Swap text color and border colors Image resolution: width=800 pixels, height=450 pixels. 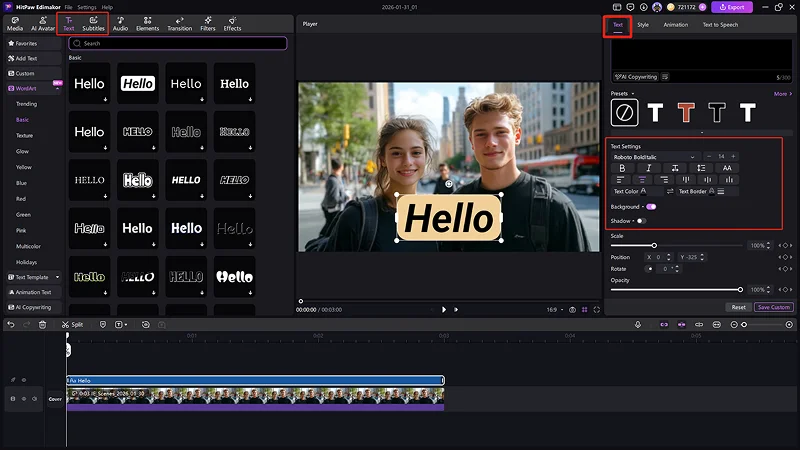[670, 191]
